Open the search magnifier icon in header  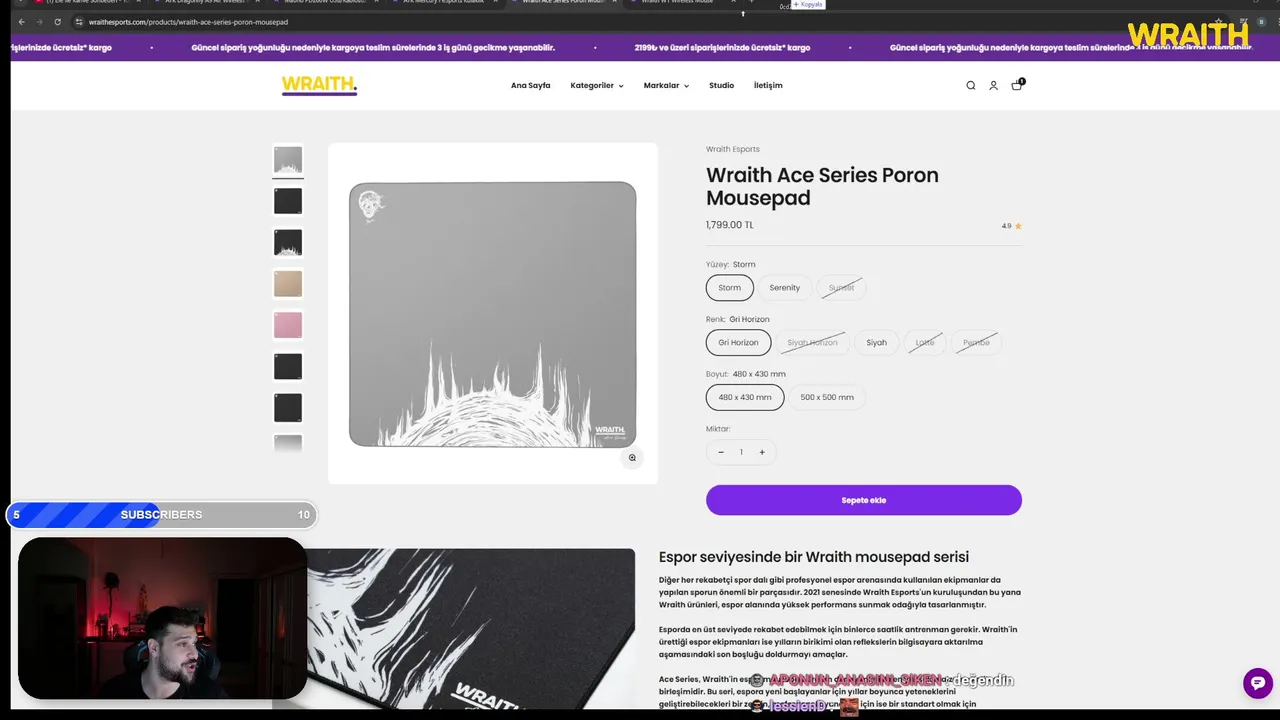point(970,86)
